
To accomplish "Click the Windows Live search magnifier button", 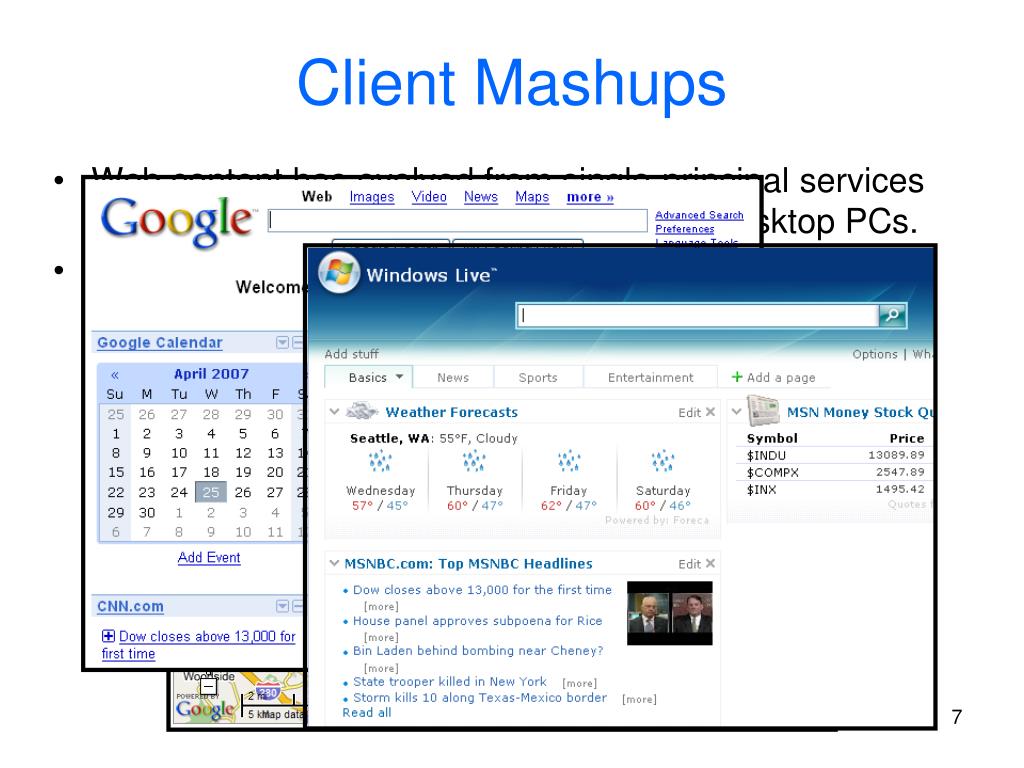I will [892, 315].
